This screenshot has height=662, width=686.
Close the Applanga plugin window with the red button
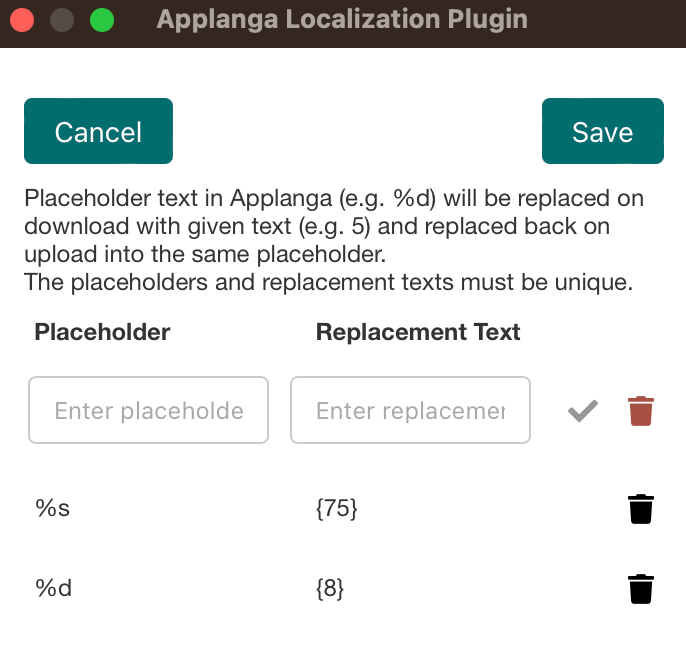pos(22,20)
